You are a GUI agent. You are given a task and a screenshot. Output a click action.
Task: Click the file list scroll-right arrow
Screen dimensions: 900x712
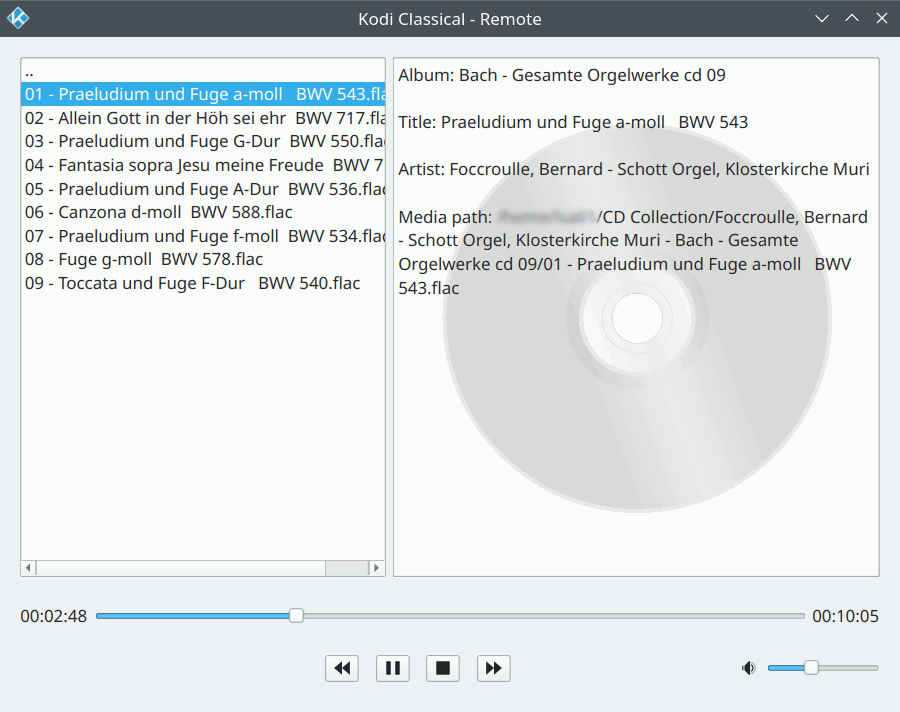pos(377,568)
